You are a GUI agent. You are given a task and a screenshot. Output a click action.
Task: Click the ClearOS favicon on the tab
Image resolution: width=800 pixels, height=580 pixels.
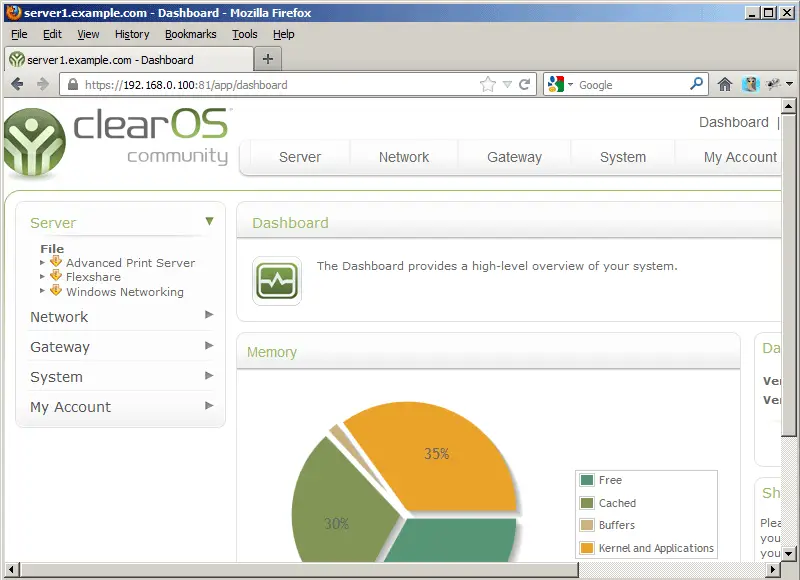[x=16, y=60]
